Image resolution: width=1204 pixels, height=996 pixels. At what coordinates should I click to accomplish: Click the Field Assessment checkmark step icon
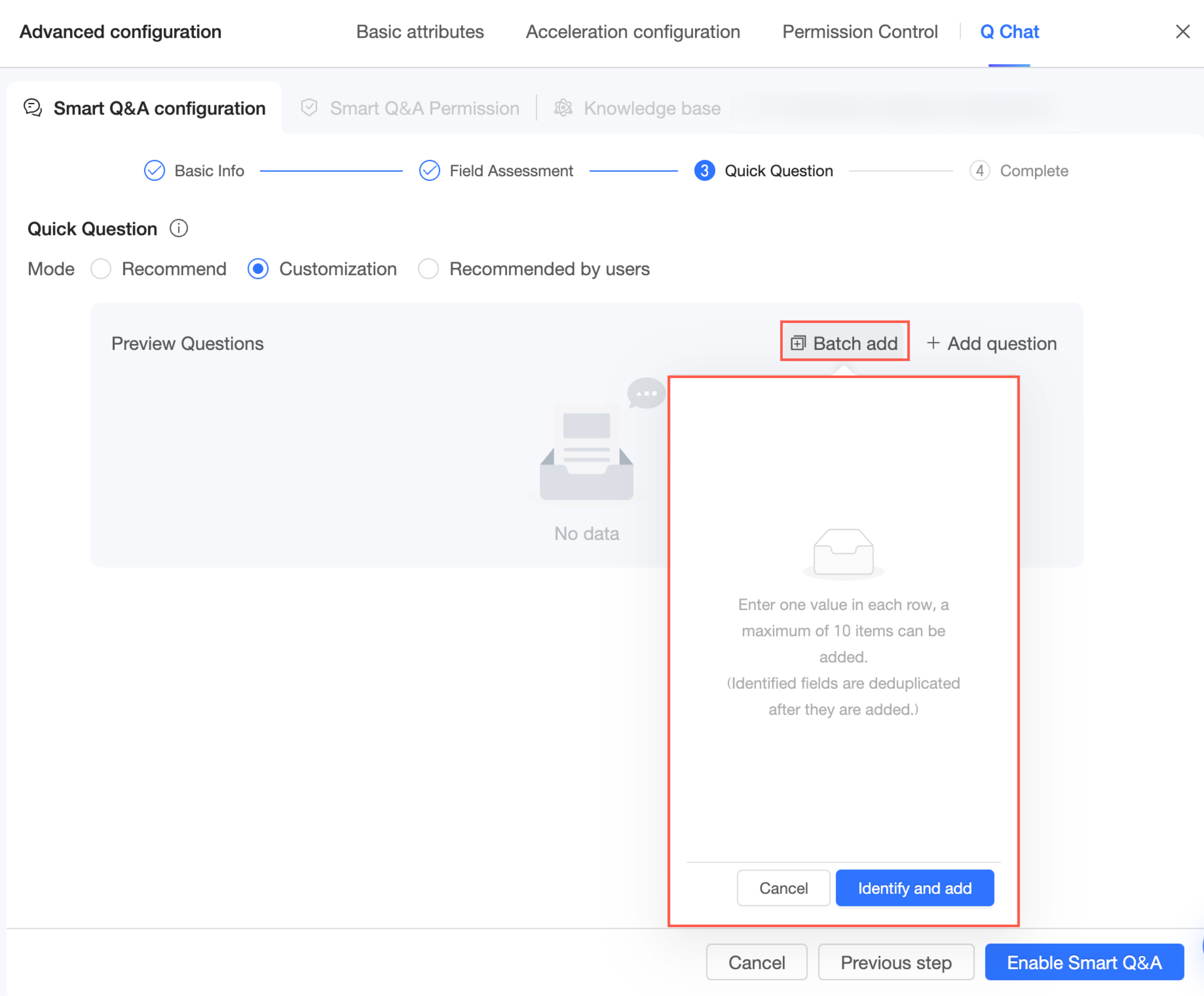pos(429,171)
